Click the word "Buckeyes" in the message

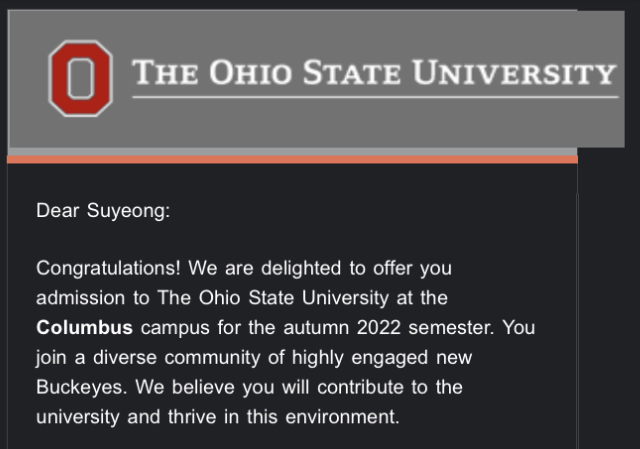[x=78, y=386]
